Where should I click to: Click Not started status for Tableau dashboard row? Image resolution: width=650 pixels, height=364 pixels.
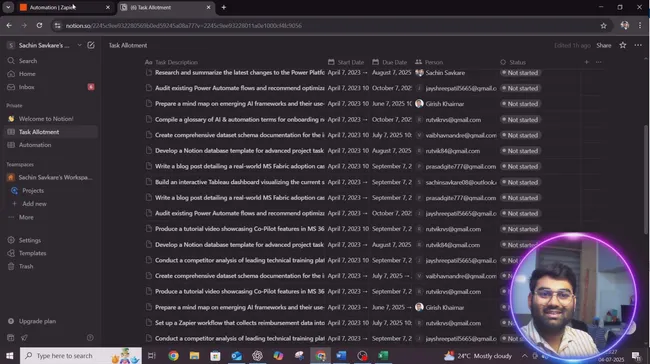[520, 182]
